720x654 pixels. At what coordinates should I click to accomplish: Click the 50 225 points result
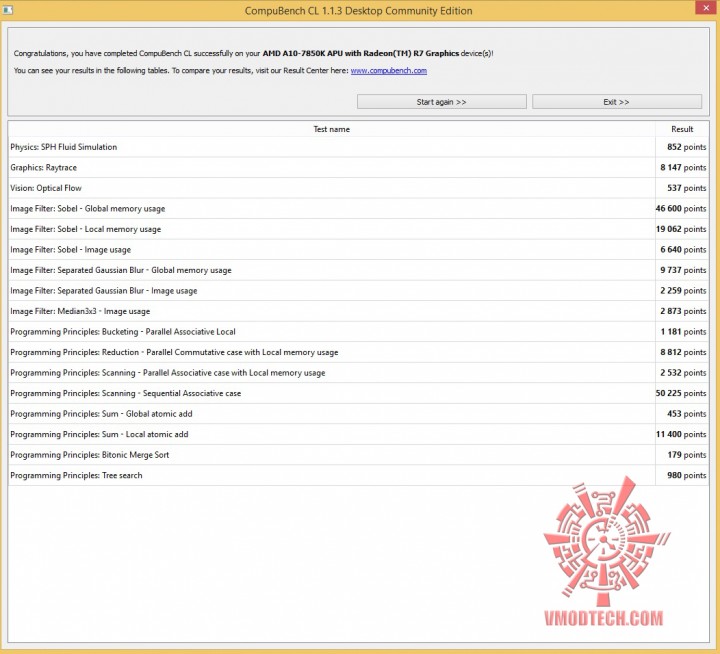(x=681, y=393)
